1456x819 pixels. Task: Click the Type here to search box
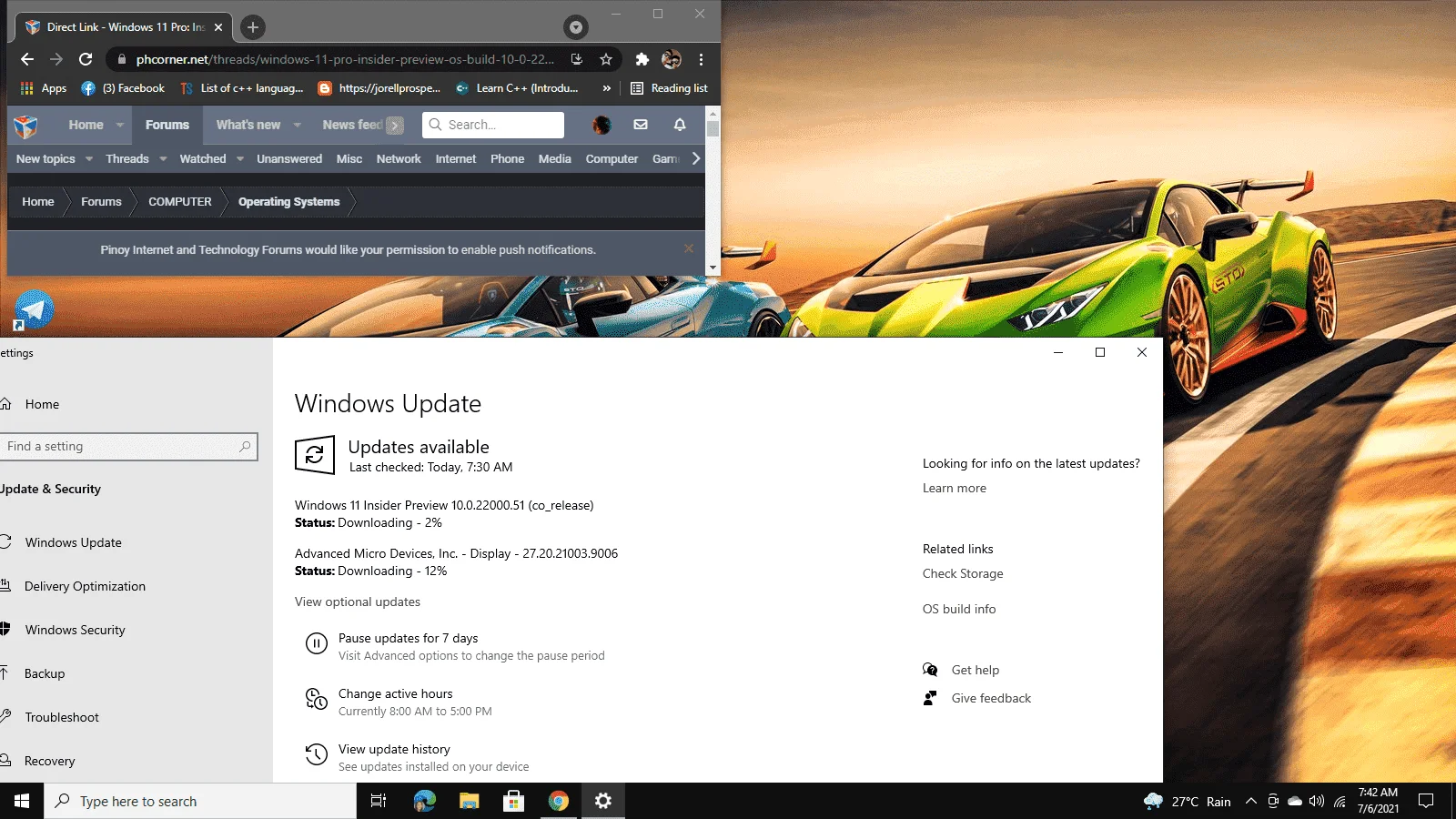(x=200, y=801)
